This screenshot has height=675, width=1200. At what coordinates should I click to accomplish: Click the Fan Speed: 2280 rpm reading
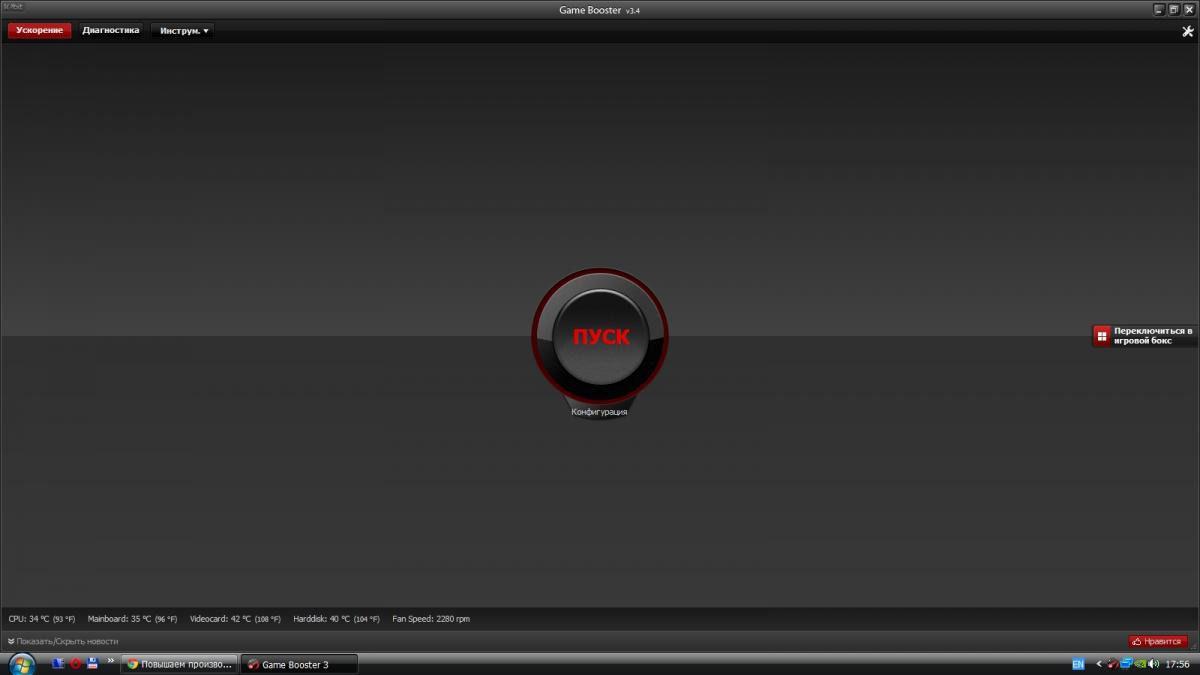431,619
